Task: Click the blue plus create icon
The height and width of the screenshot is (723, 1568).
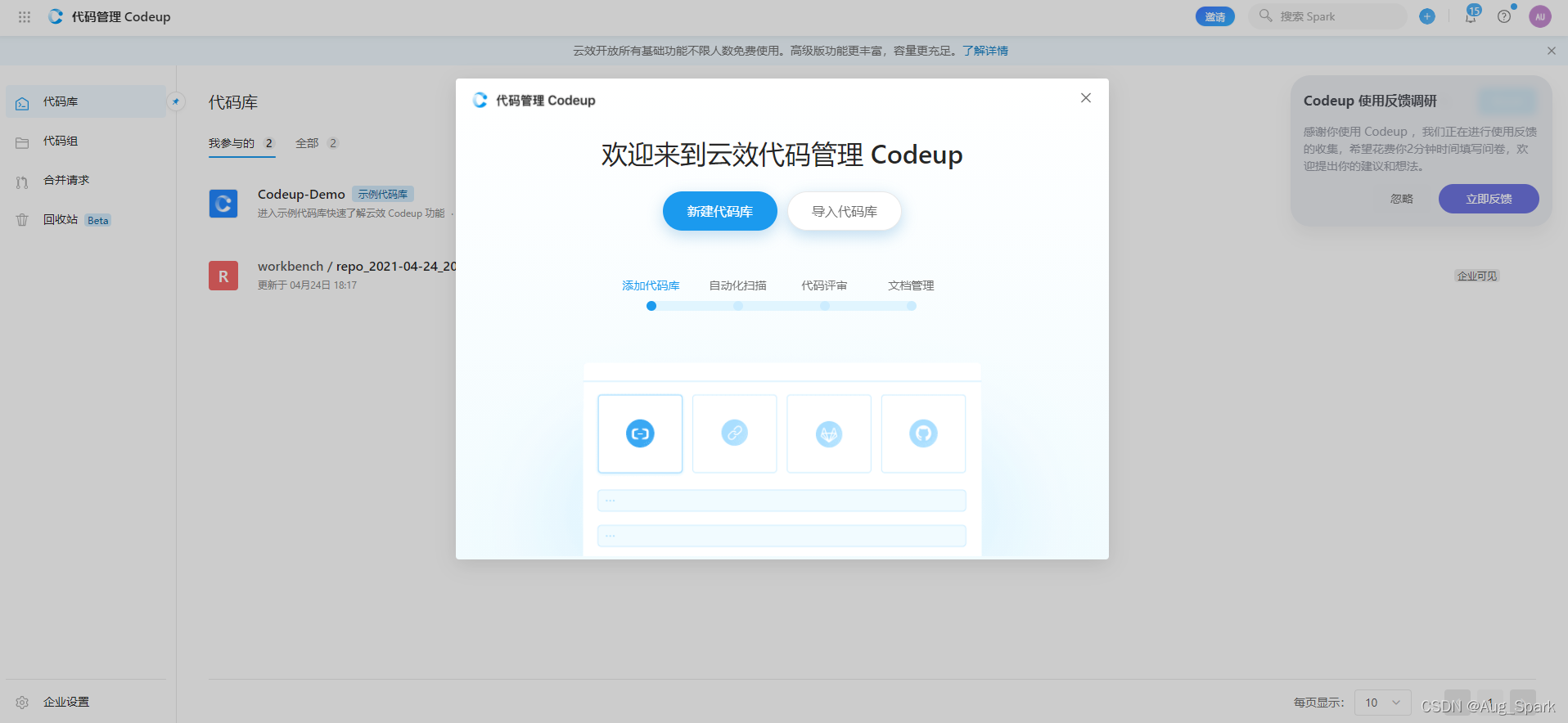Action: [1427, 16]
